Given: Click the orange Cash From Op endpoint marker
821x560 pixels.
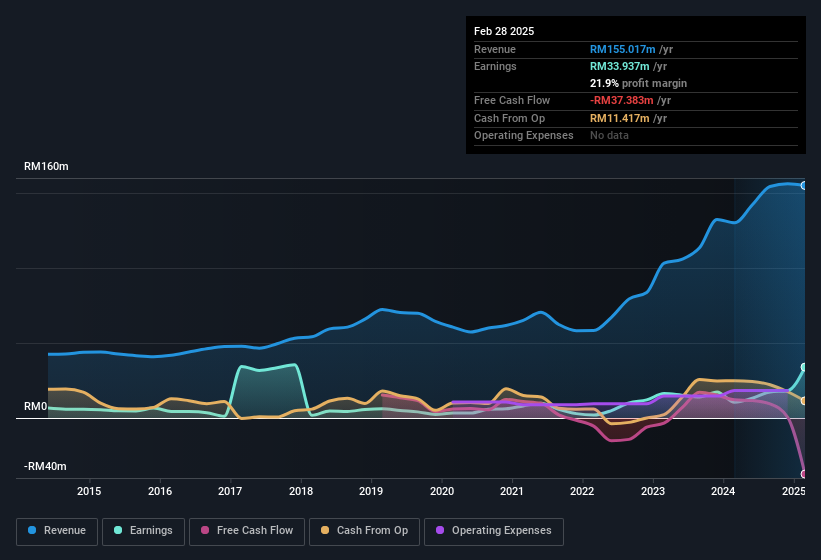Looking at the screenshot, I should [x=804, y=401].
